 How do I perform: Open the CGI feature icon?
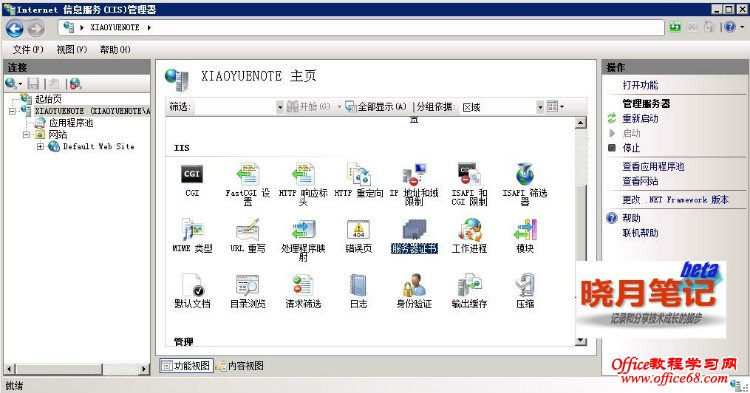(x=192, y=175)
